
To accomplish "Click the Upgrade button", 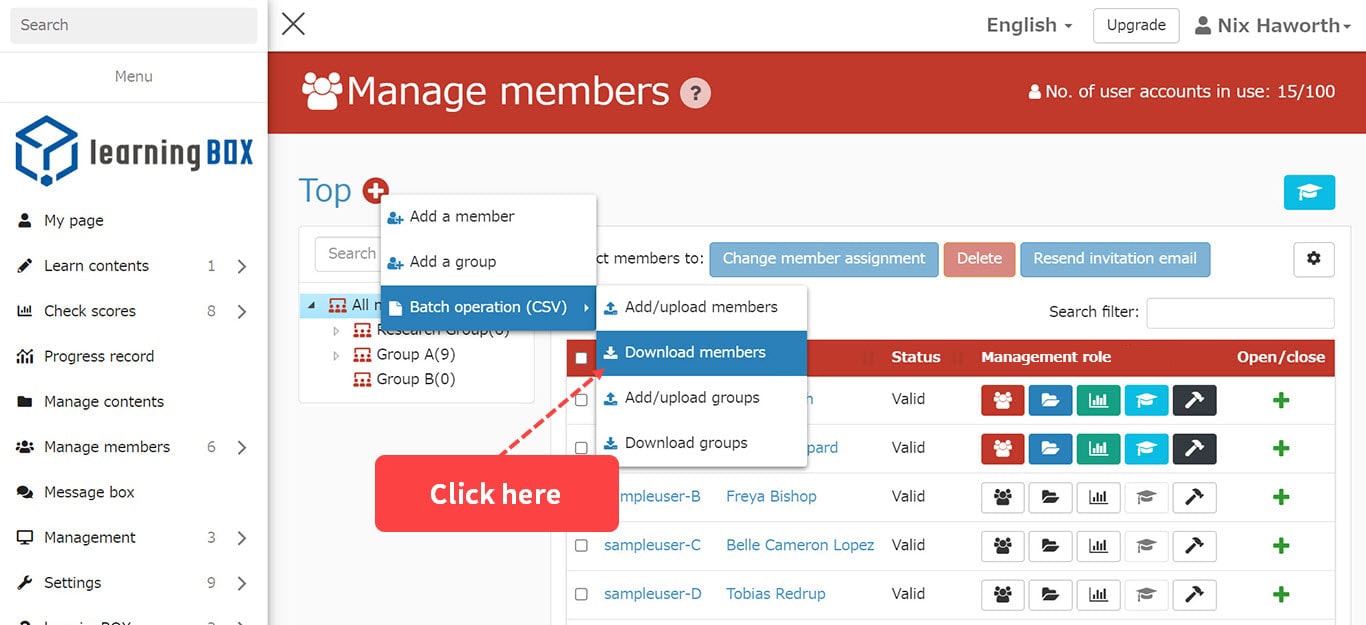I will pos(1136,25).
